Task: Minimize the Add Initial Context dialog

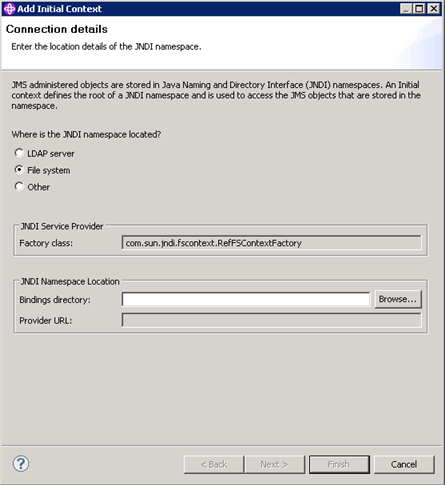Action: 405,9
